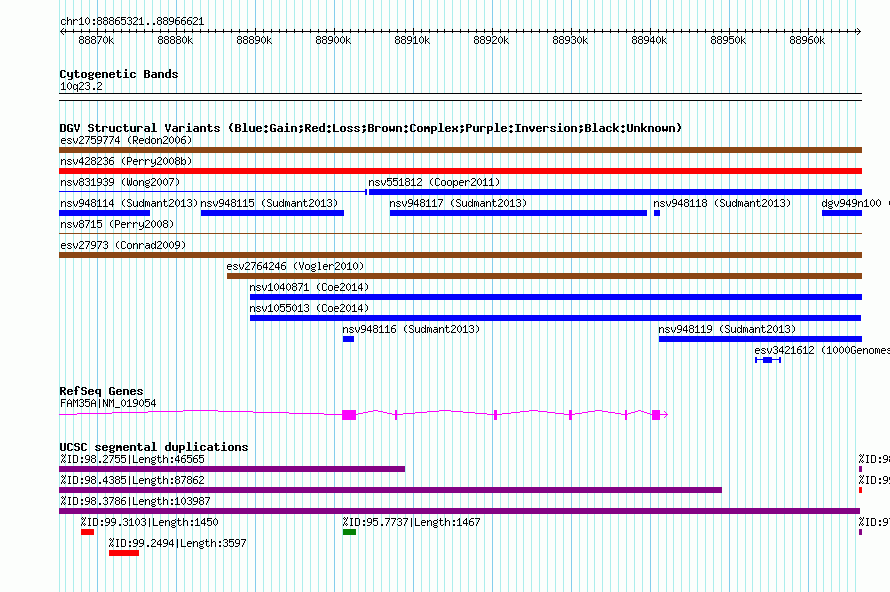Click the 88870k ruler tick label
890x592 pixels.
click(96, 40)
